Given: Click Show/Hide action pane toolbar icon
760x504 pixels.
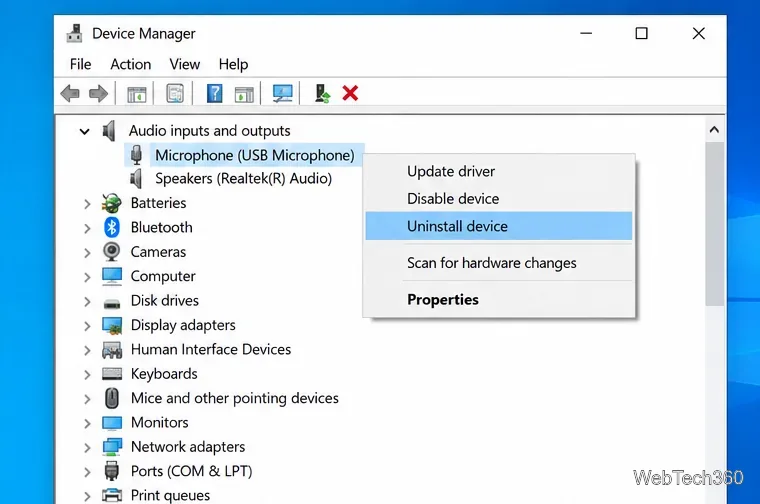Looking at the screenshot, I should point(244,94).
